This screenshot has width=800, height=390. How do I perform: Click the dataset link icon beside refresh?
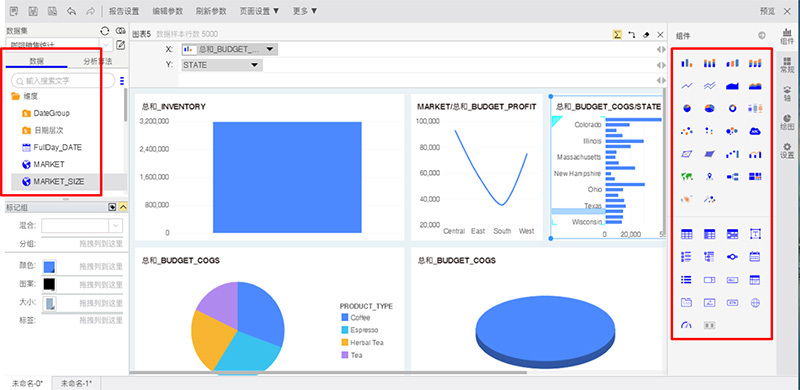(x=120, y=31)
